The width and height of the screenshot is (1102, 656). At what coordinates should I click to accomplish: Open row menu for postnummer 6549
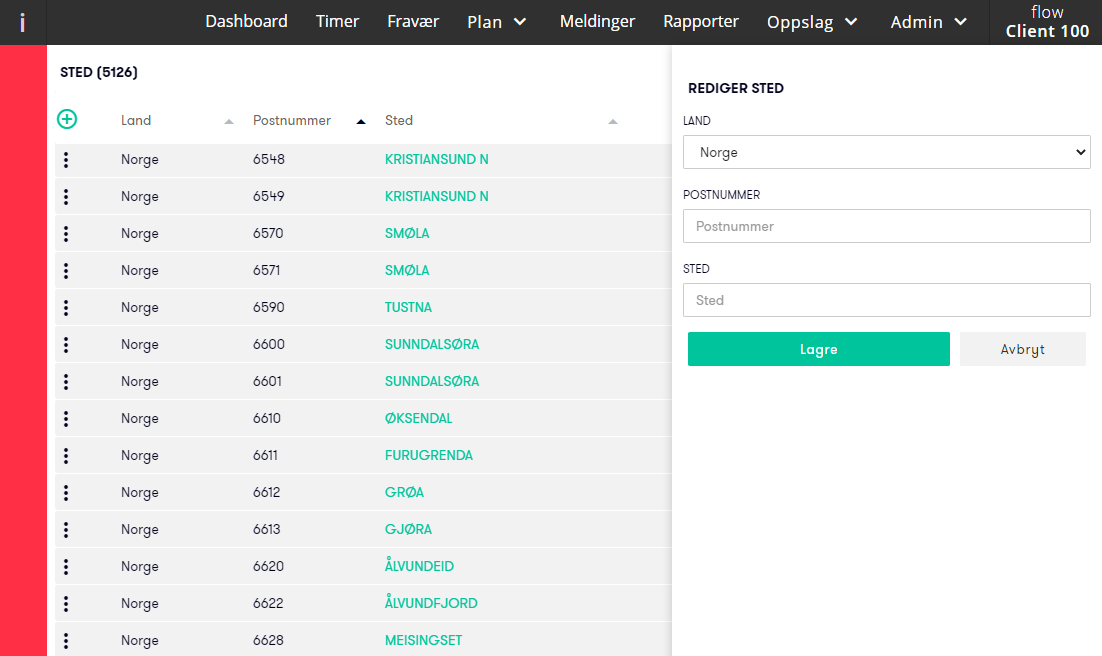[66, 197]
